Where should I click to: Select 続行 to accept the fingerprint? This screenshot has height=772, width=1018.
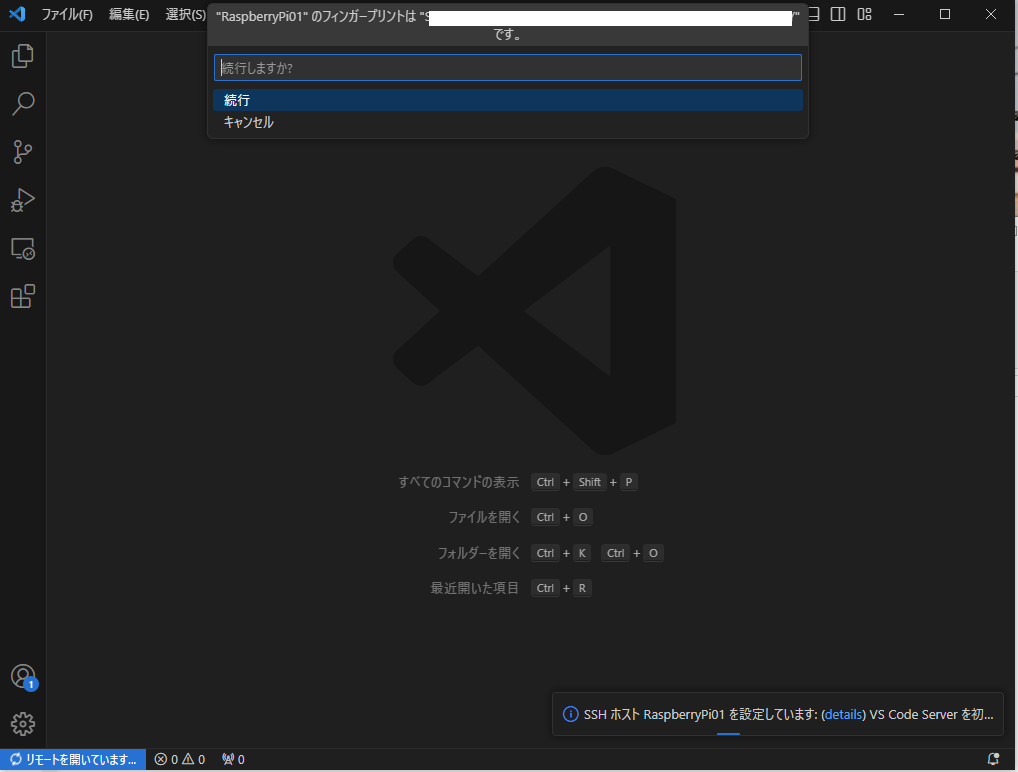click(507, 100)
